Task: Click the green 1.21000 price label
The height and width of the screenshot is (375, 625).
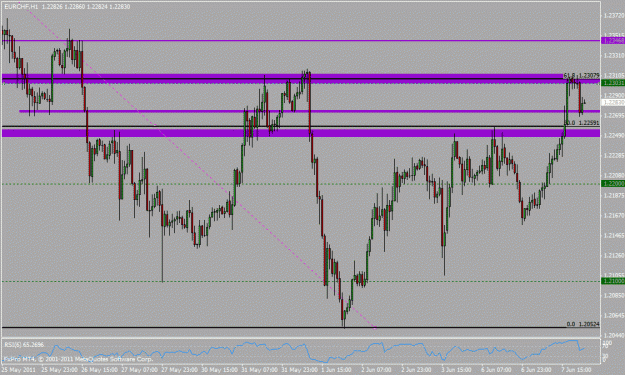Action: 613,281
